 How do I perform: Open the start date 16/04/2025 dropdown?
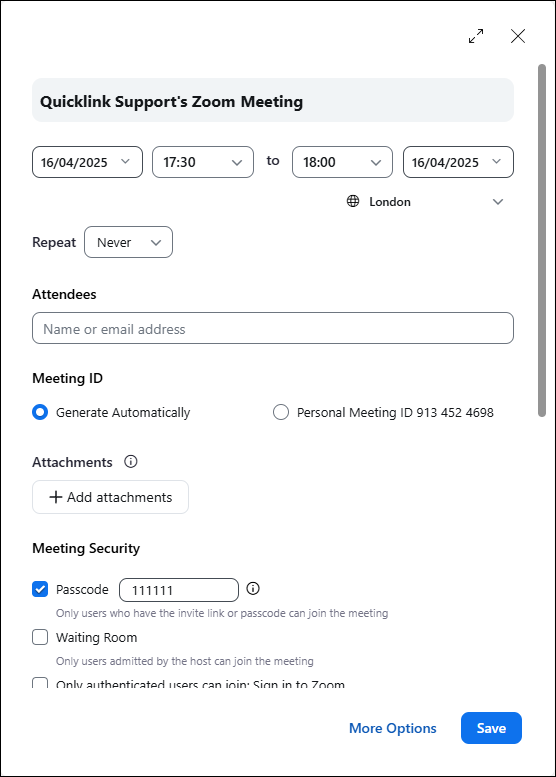(87, 162)
